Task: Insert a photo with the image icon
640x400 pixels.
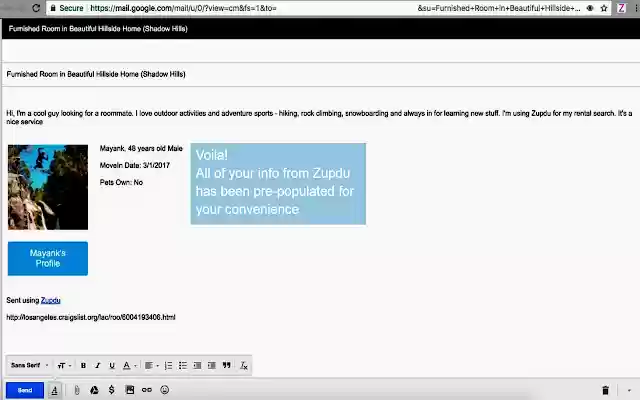Action: tap(130, 390)
